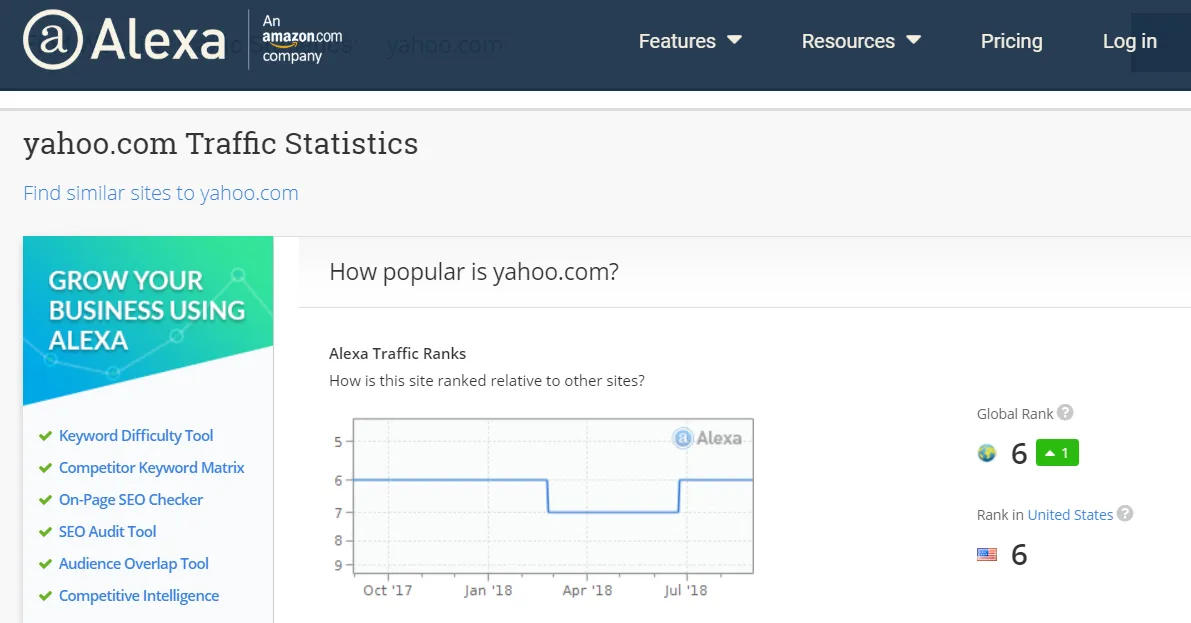Viewport: 1191px width, 623px height.
Task: Click the Alexa logo in the header
Action: tap(125, 40)
